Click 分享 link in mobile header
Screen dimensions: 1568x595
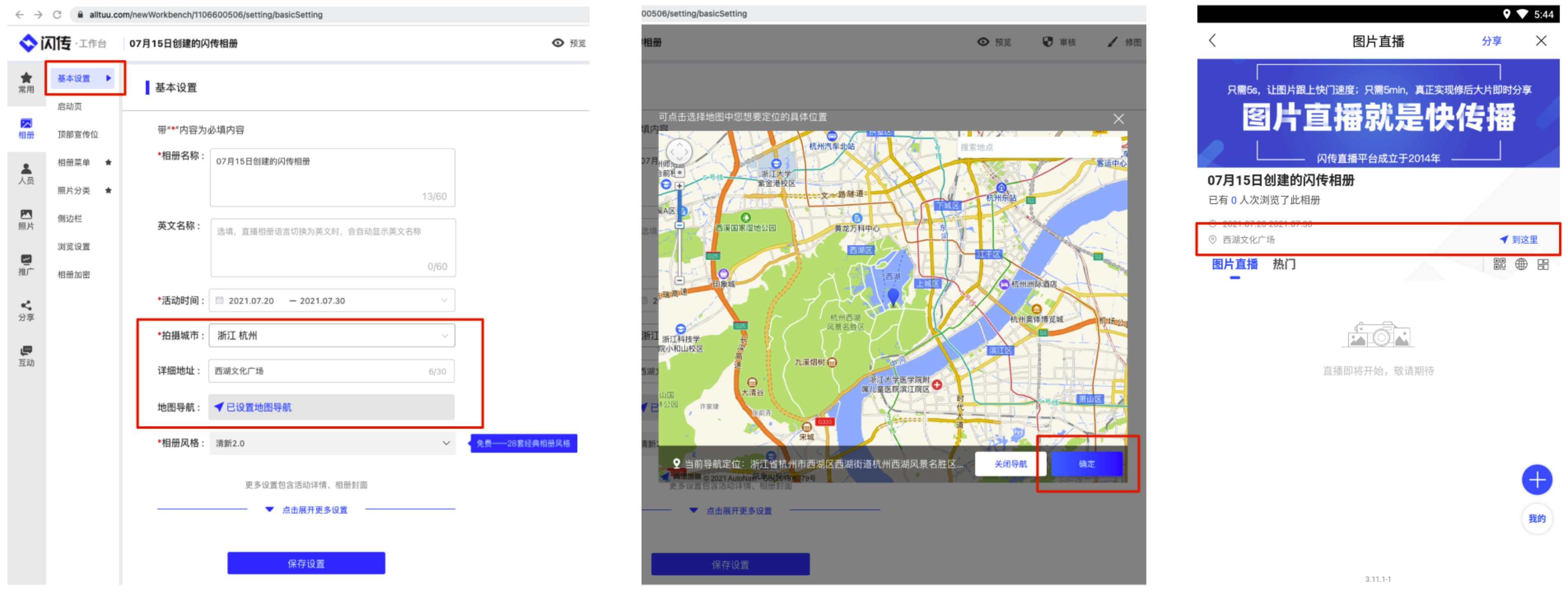pos(1491,41)
